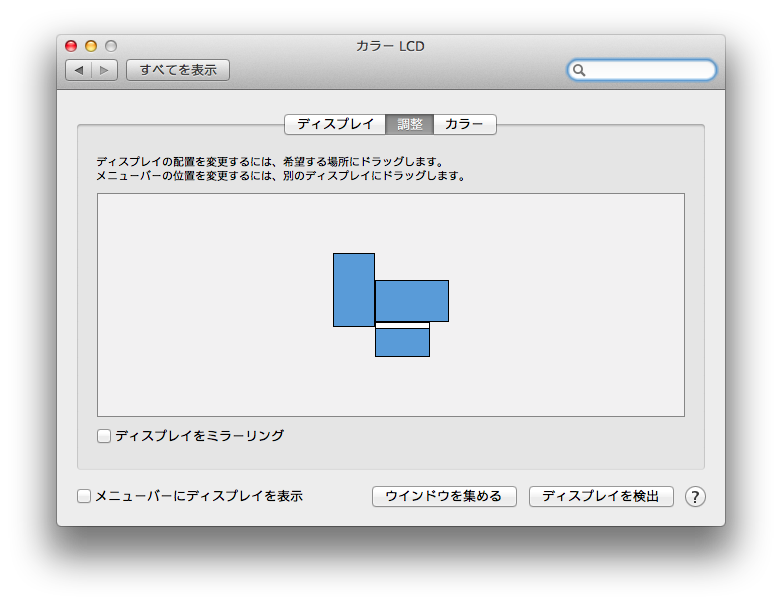
Task: Select the wide middle display rectangle
Action: coord(412,301)
